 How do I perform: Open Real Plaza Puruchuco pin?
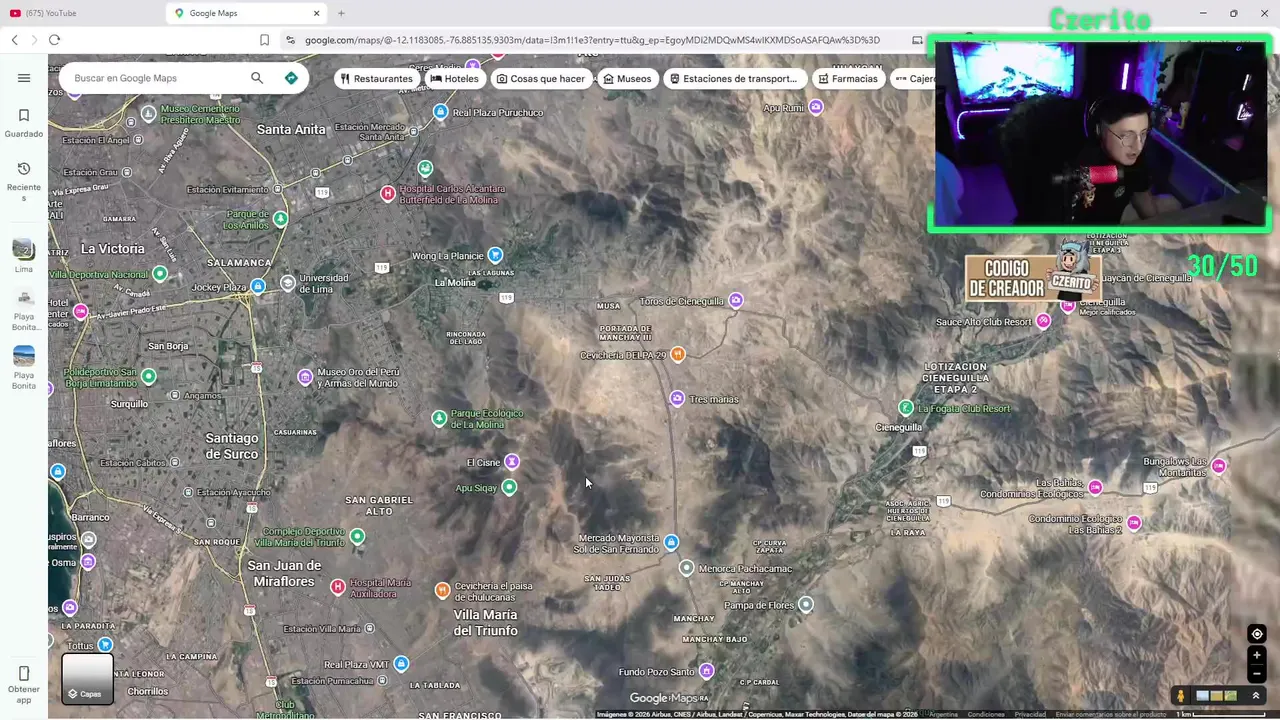click(441, 111)
